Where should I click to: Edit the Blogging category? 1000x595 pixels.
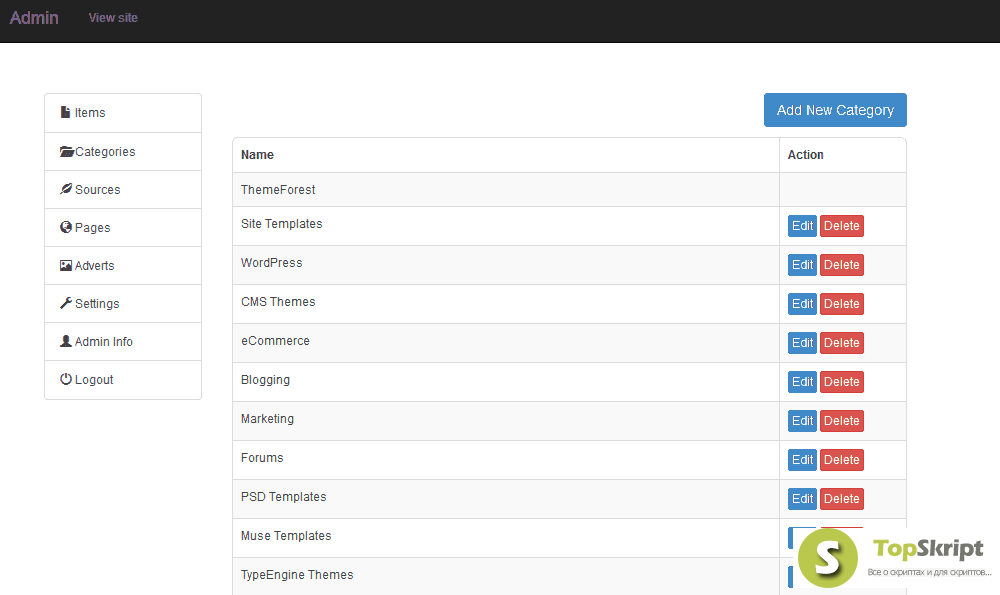point(802,381)
